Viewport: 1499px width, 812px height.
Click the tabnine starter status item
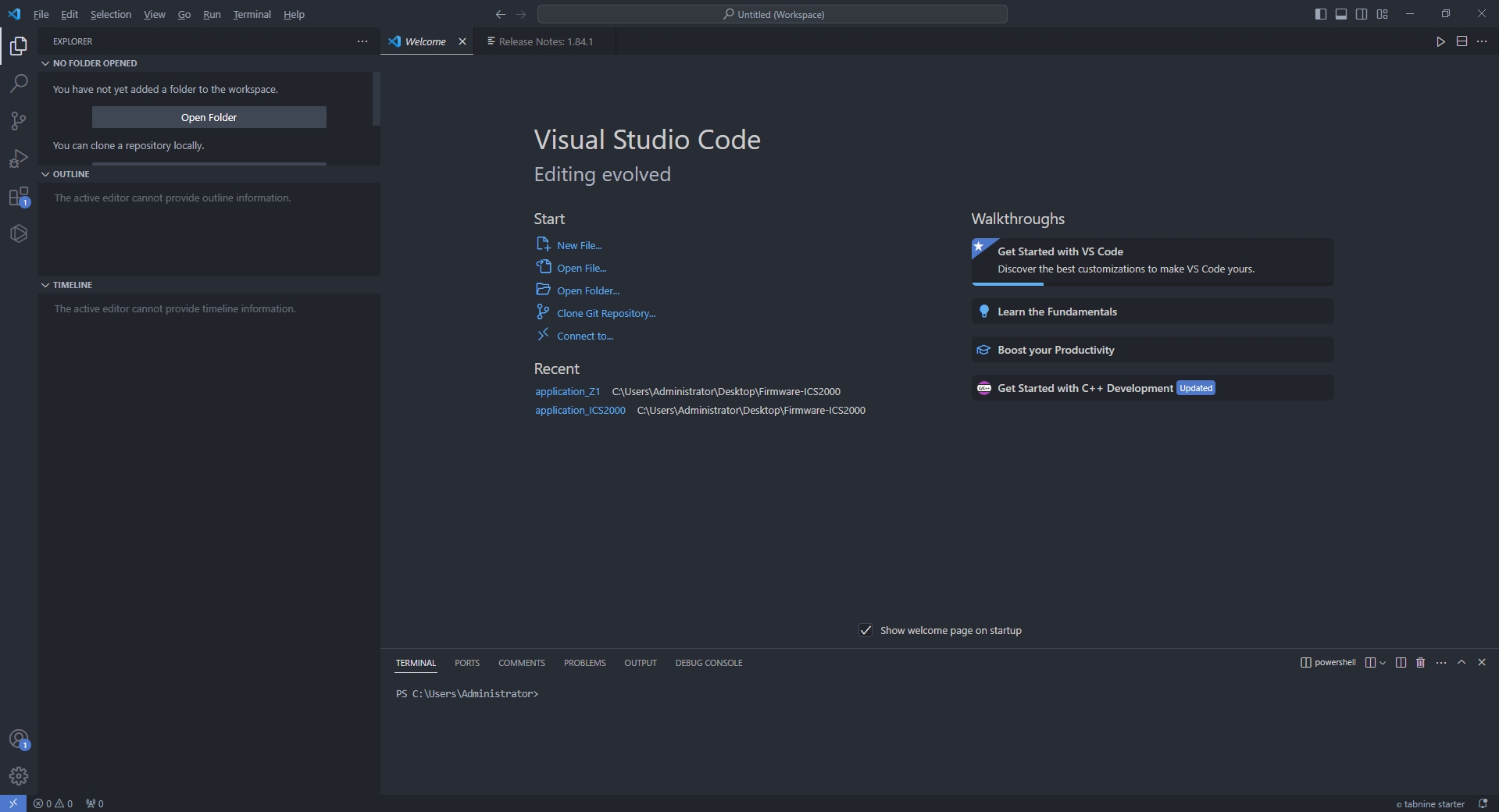pos(1430,803)
